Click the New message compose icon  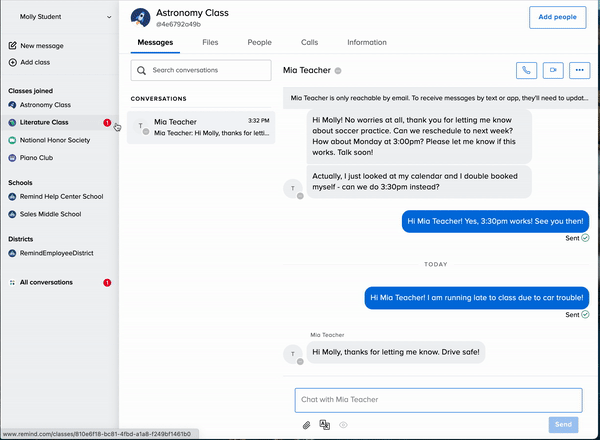click(12, 46)
